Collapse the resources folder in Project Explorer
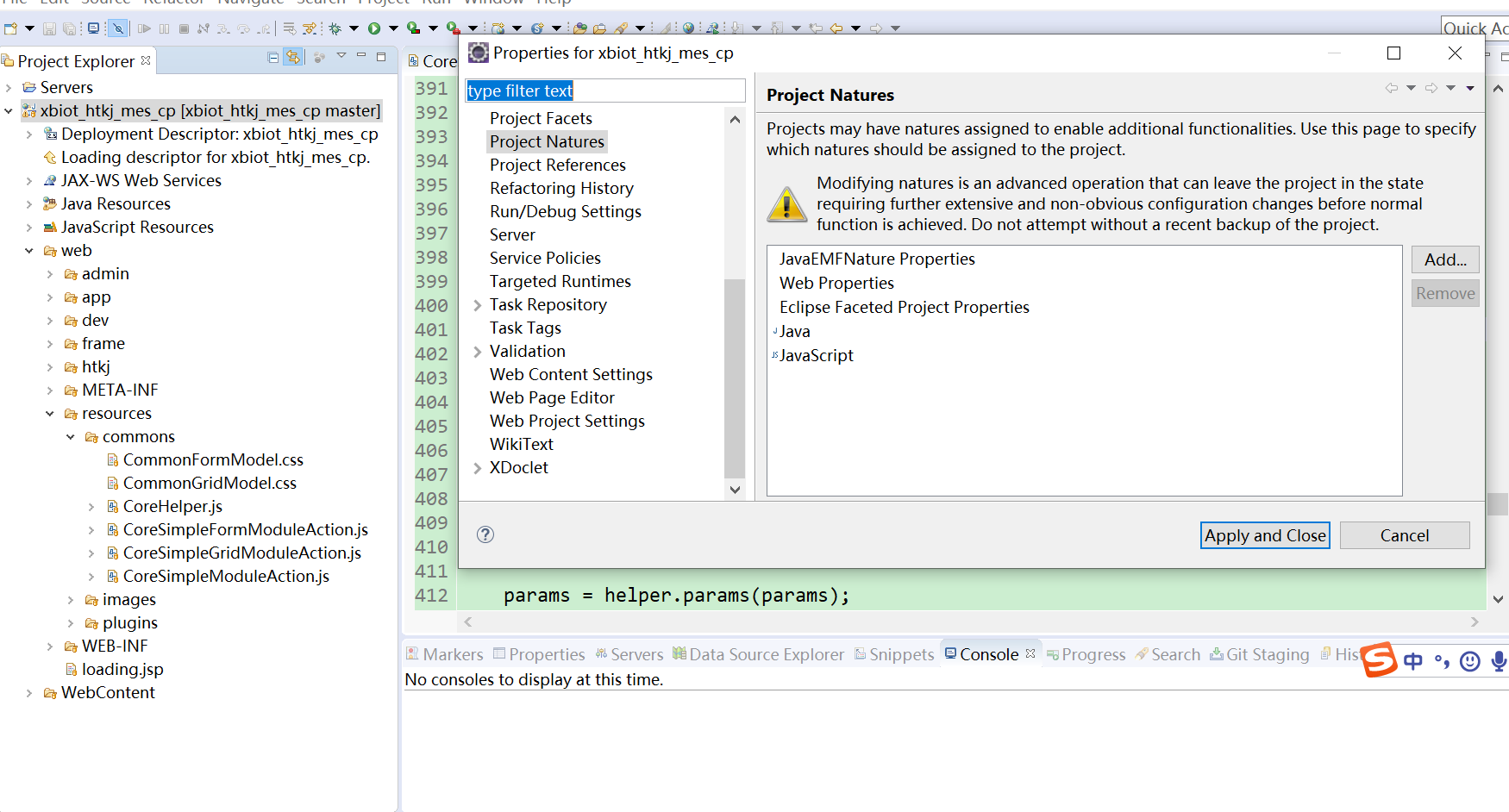 pos(49,413)
